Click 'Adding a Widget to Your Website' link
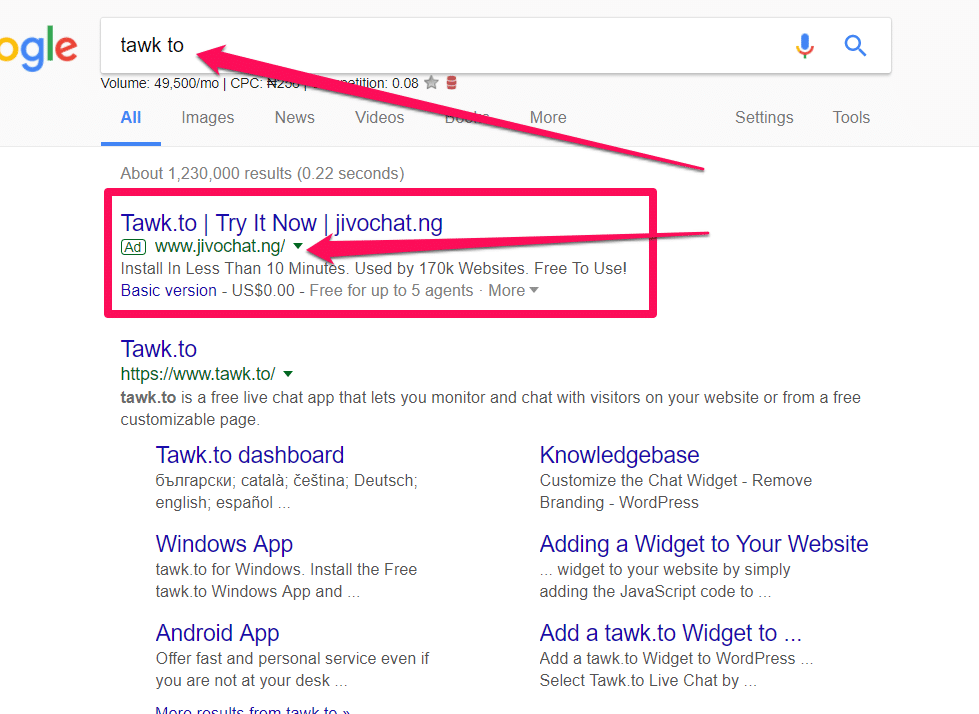Viewport: 979px width, 714px height. click(704, 544)
